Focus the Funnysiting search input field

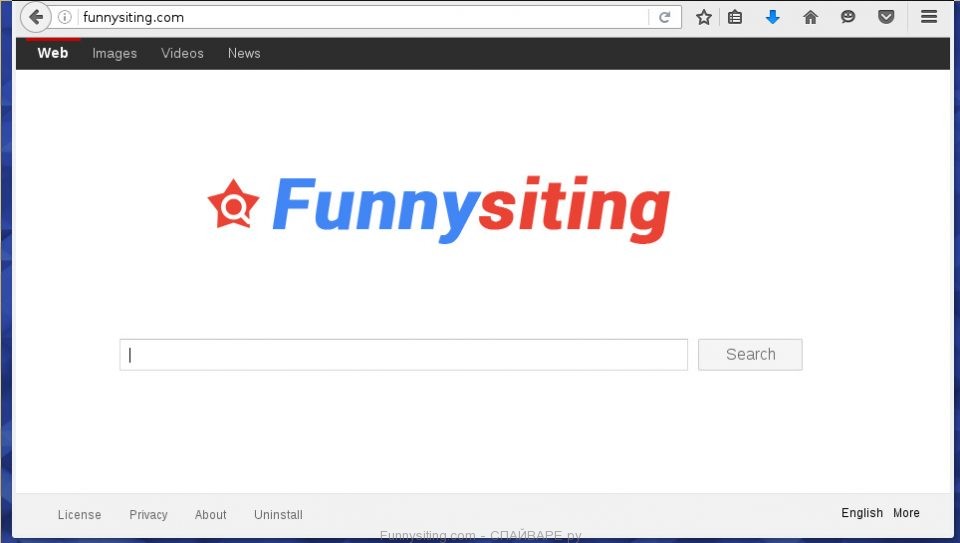point(403,355)
